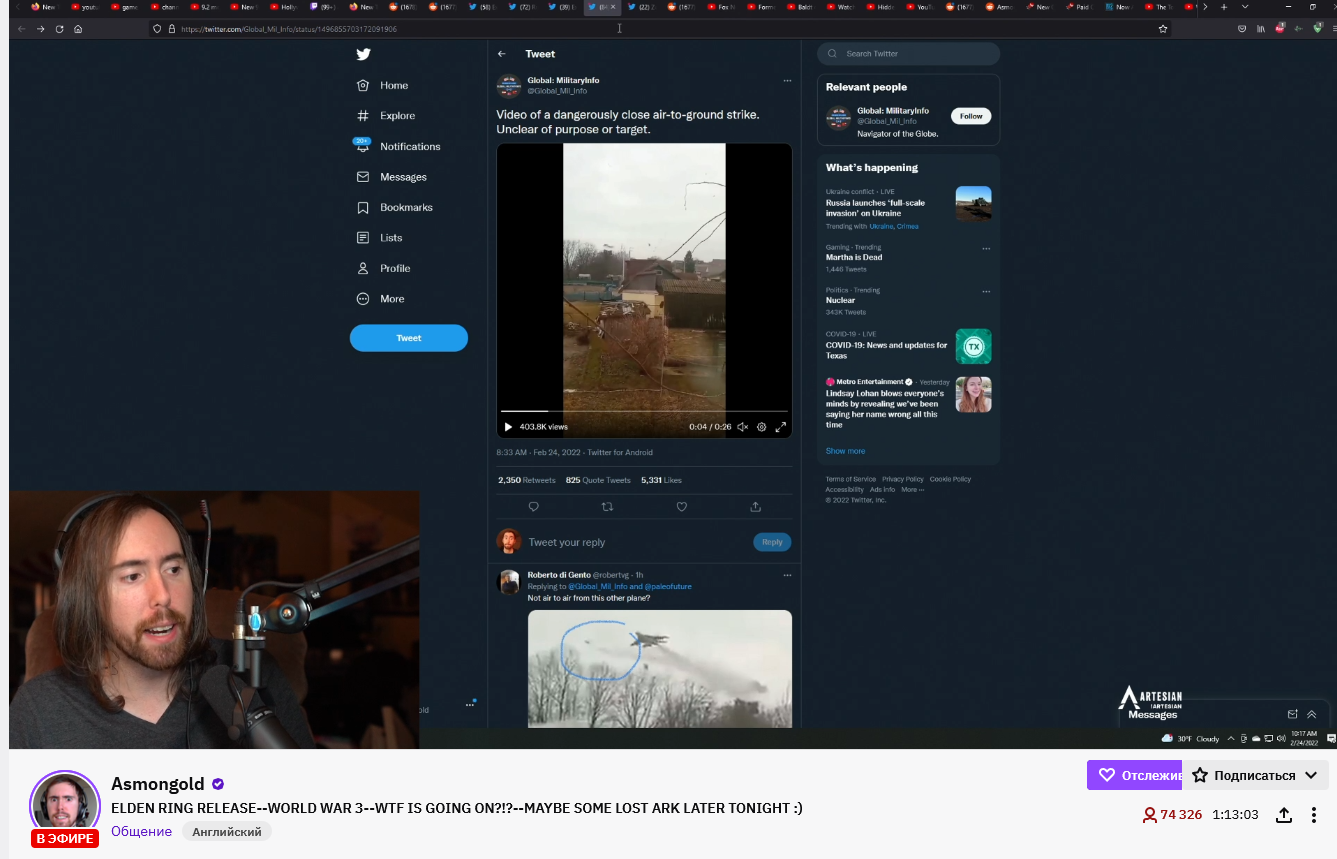
Task: Open the Windows weather widget showing 30°F Cloudy
Action: click(1190, 738)
